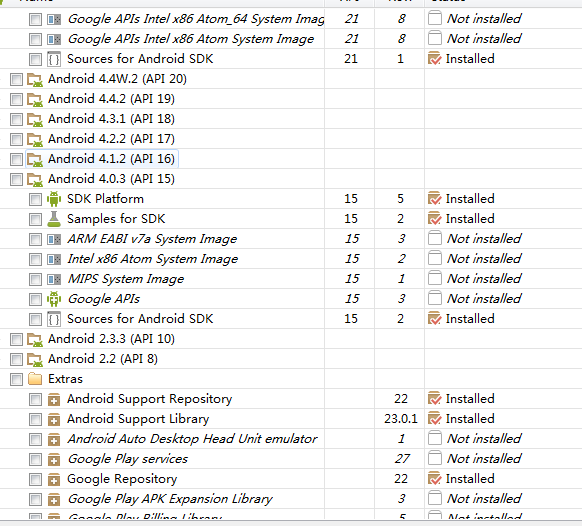The image size is (582, 526).
Task: Click the API 15 Sources for Android SDK icon
Action: click(x=54, y=319)
